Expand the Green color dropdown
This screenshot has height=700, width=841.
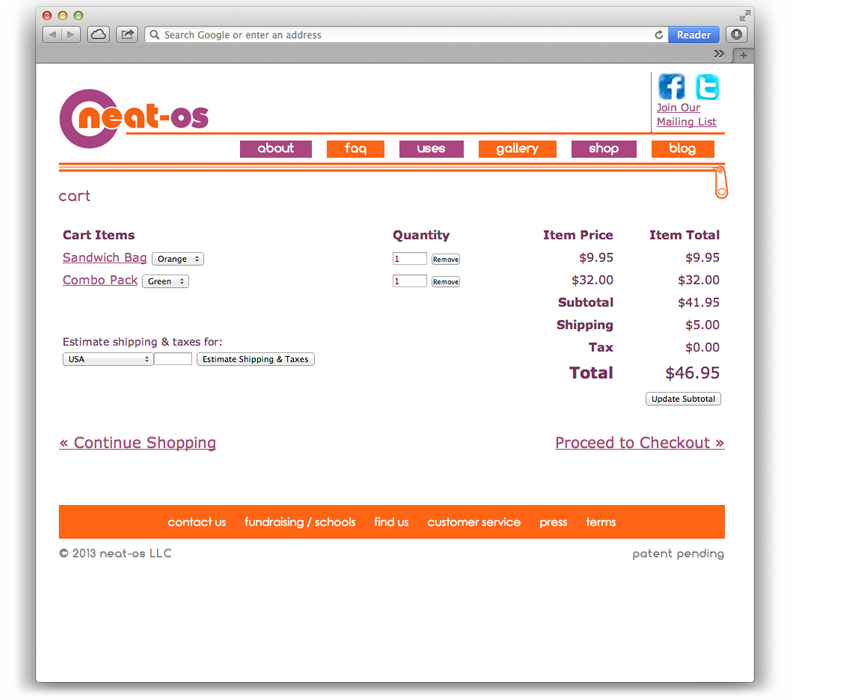pyautogui.click(x=165, y=282)
